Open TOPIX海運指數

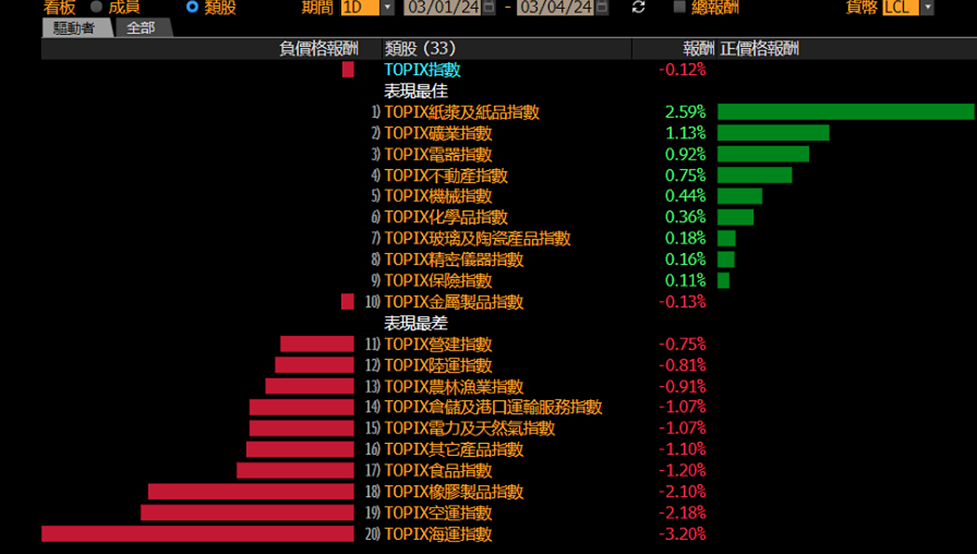click(438, 534)
